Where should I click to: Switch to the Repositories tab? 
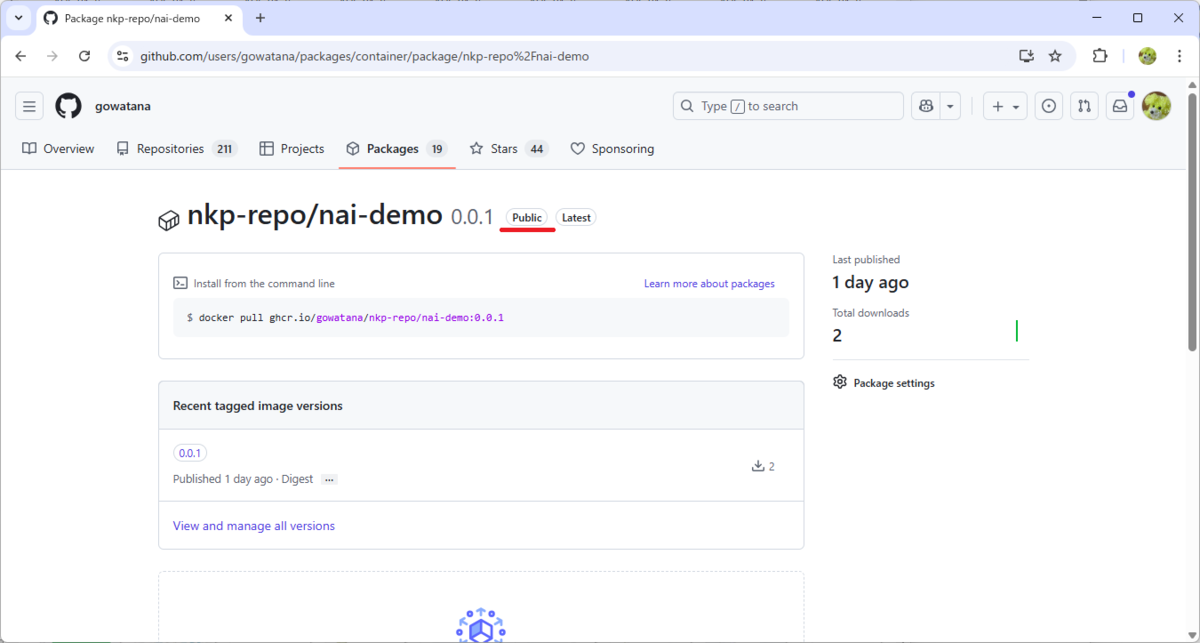tap(176, 149)
